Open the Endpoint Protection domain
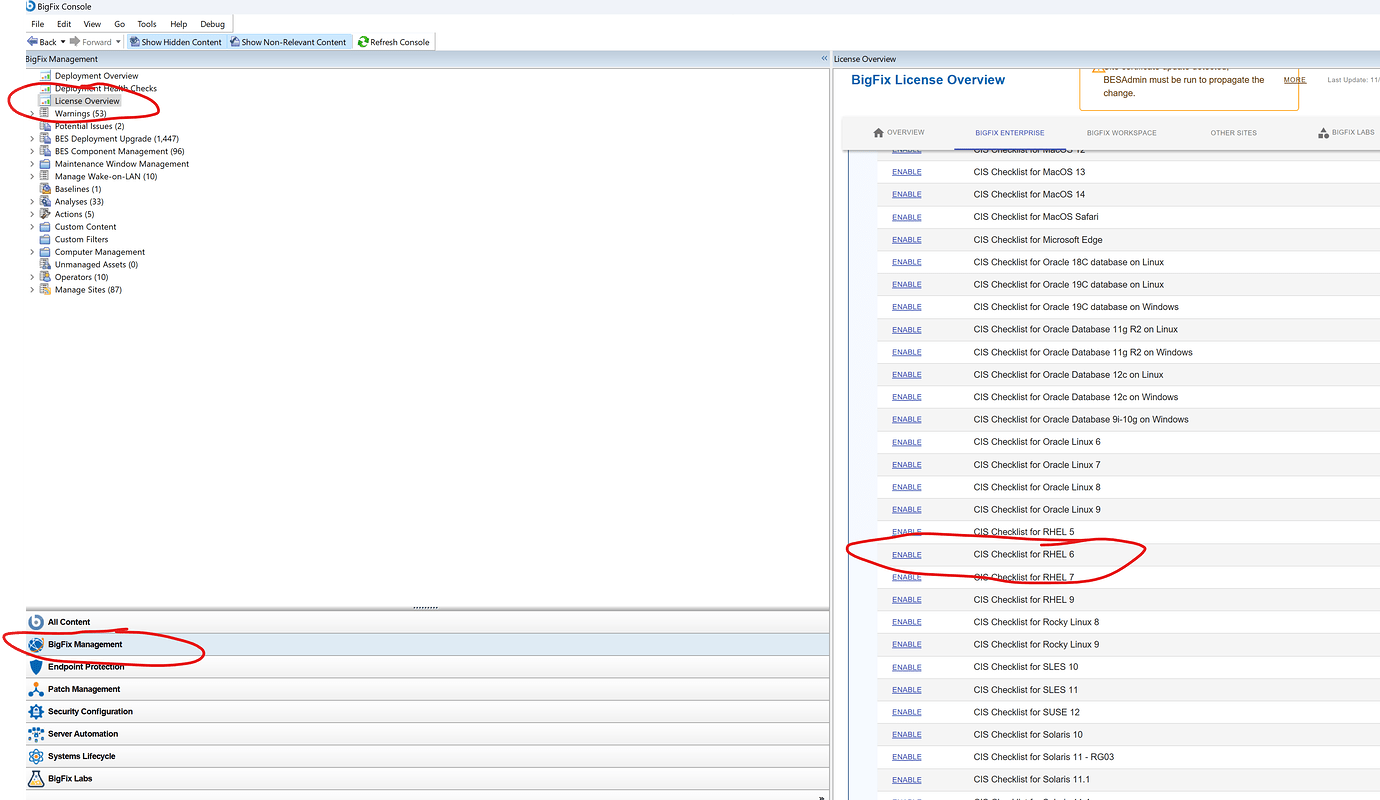Viewport: 1380px width, 800px height. point(428,667)
